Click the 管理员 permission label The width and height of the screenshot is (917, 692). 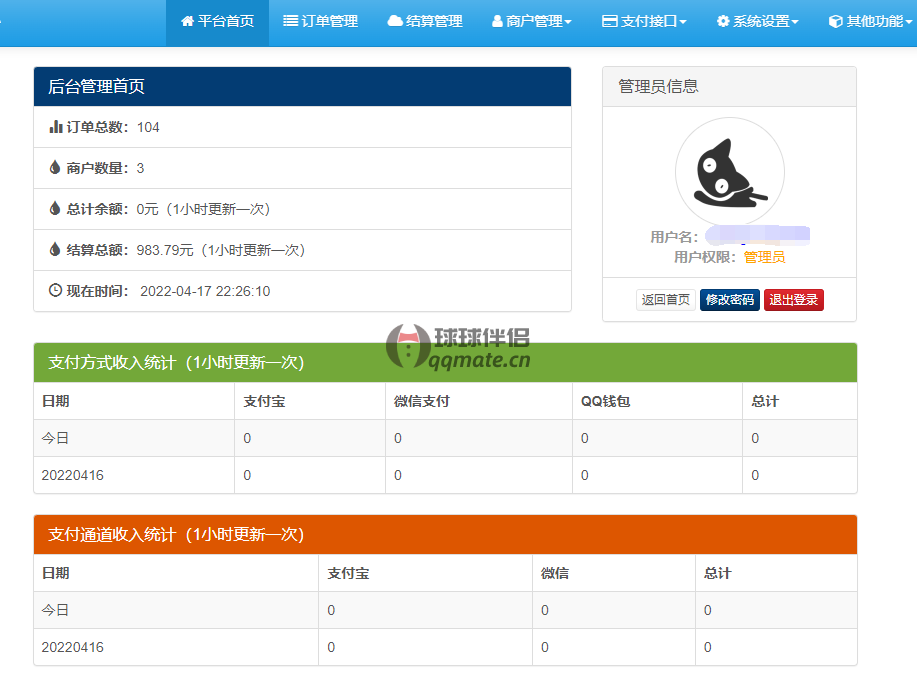(764, 257)
